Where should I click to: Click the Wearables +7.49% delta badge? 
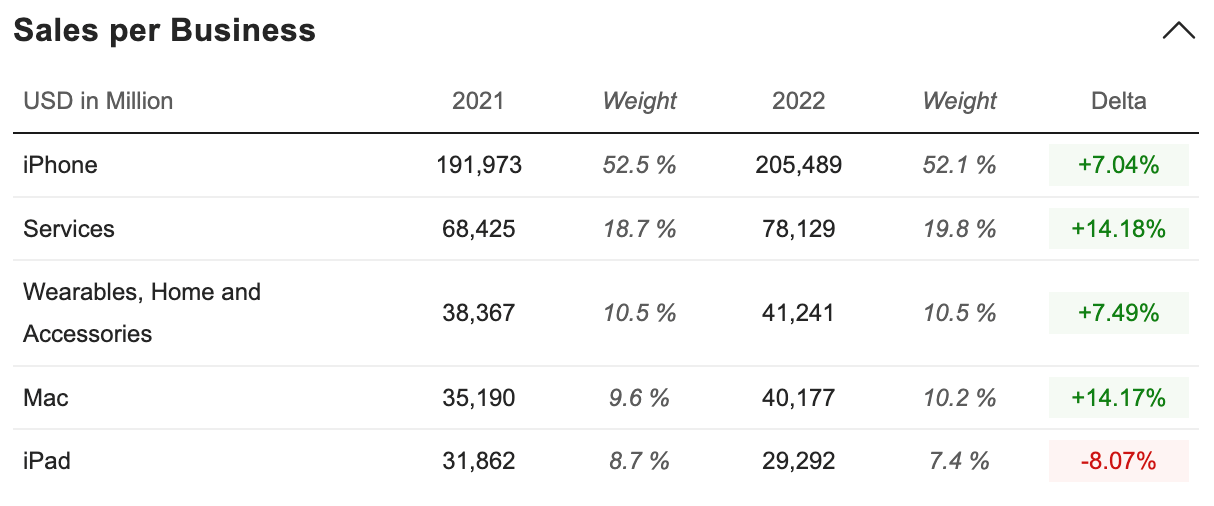(1118, 313)
